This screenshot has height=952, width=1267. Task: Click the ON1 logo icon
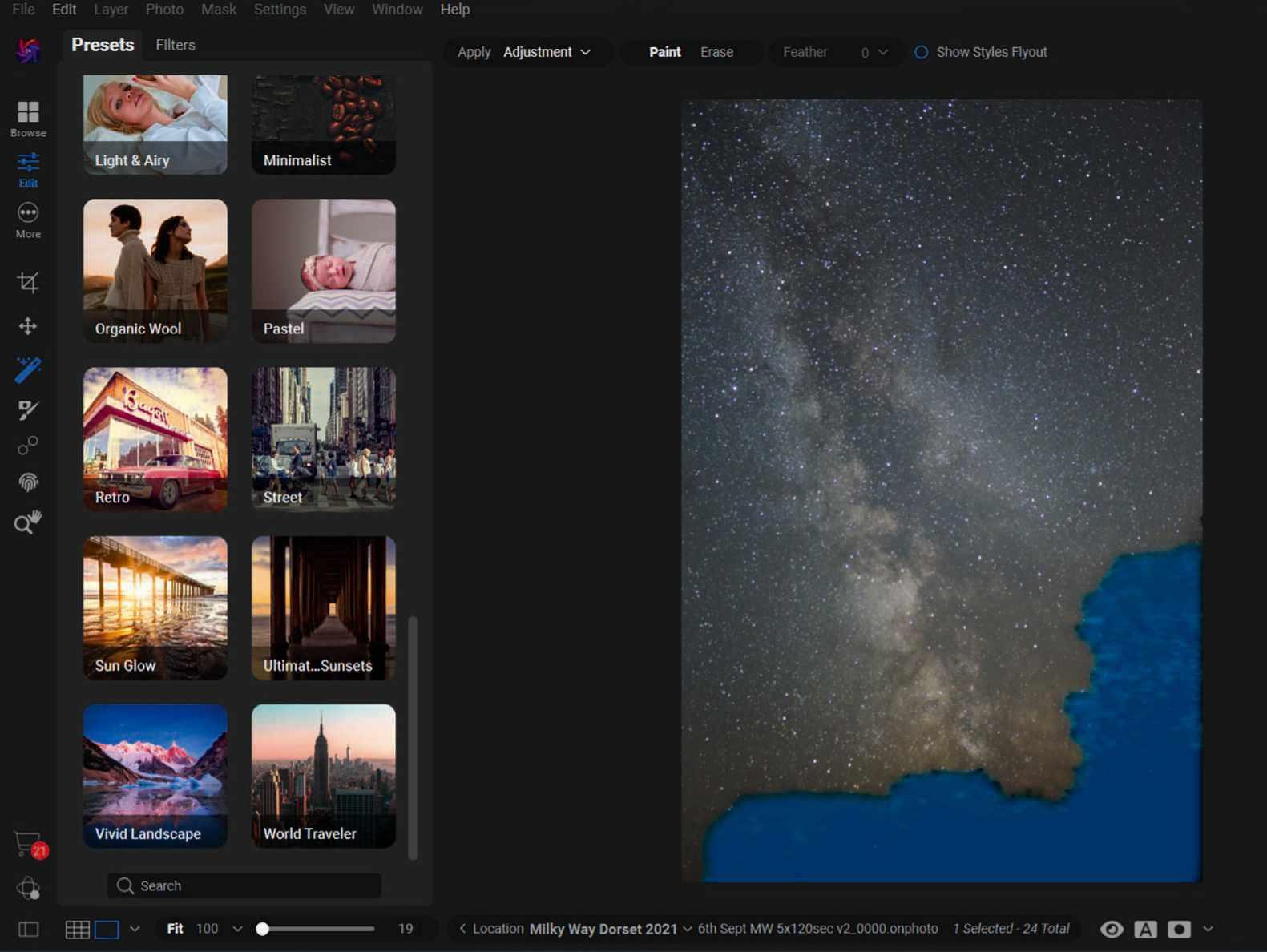coord(28,50)
